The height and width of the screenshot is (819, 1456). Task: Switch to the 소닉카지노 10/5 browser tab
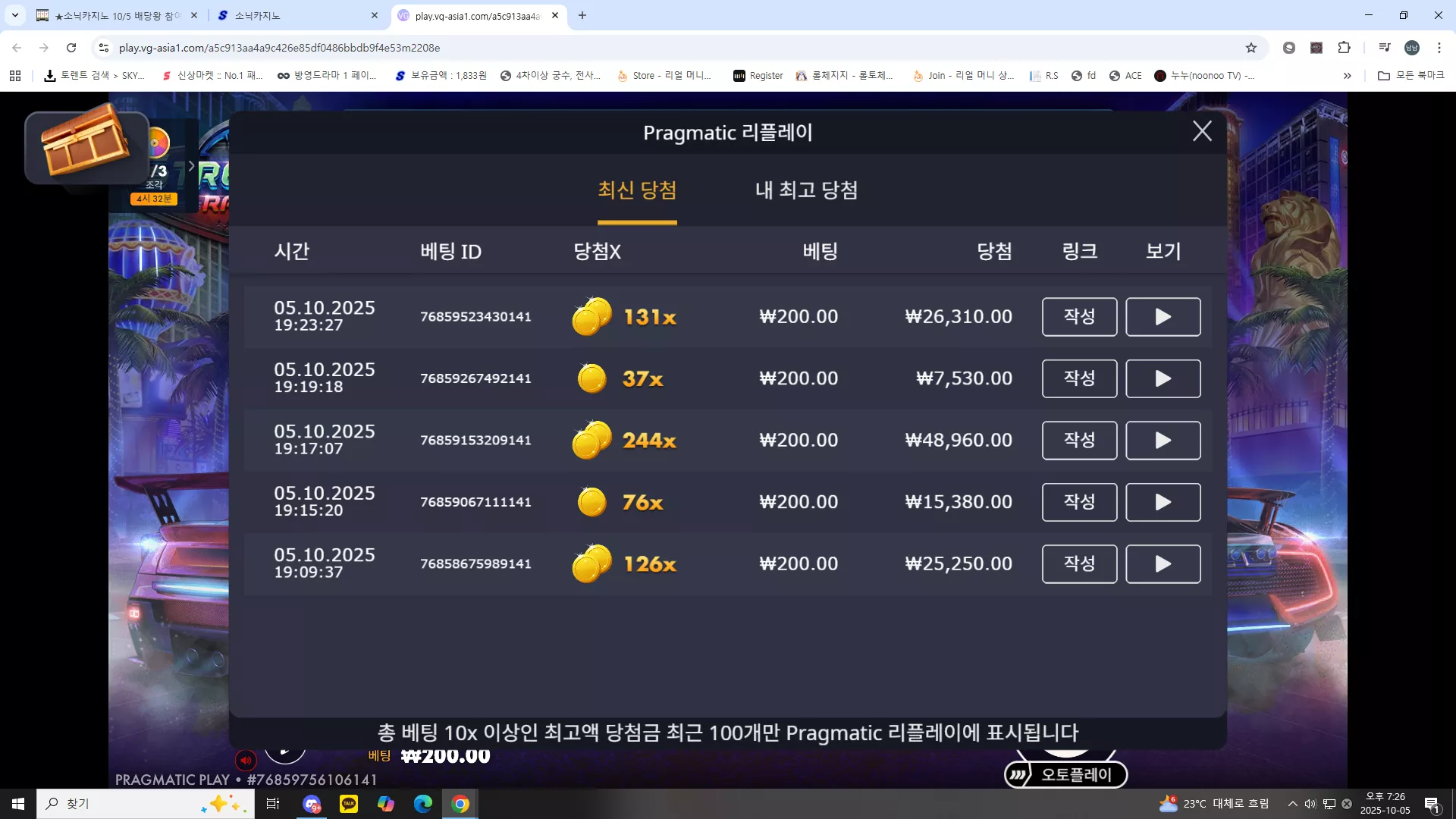(x=117, y=15)
